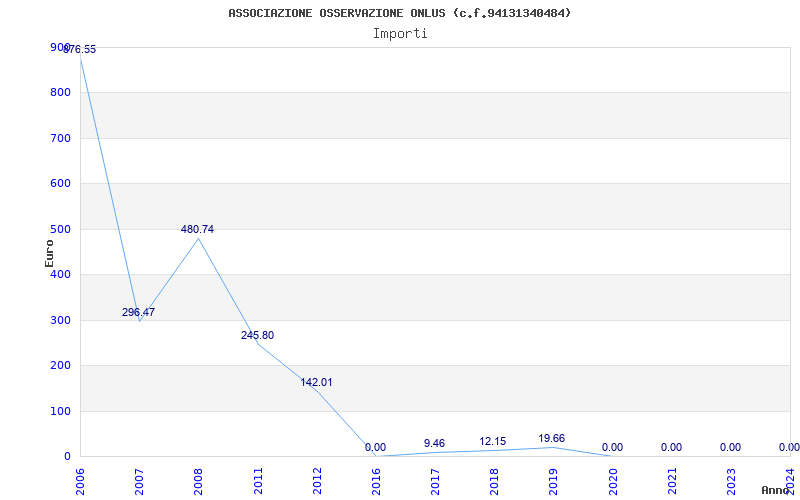This screenshot has width=800, height=500.
Task: Select data label 9.46
Action: [434, 443]
